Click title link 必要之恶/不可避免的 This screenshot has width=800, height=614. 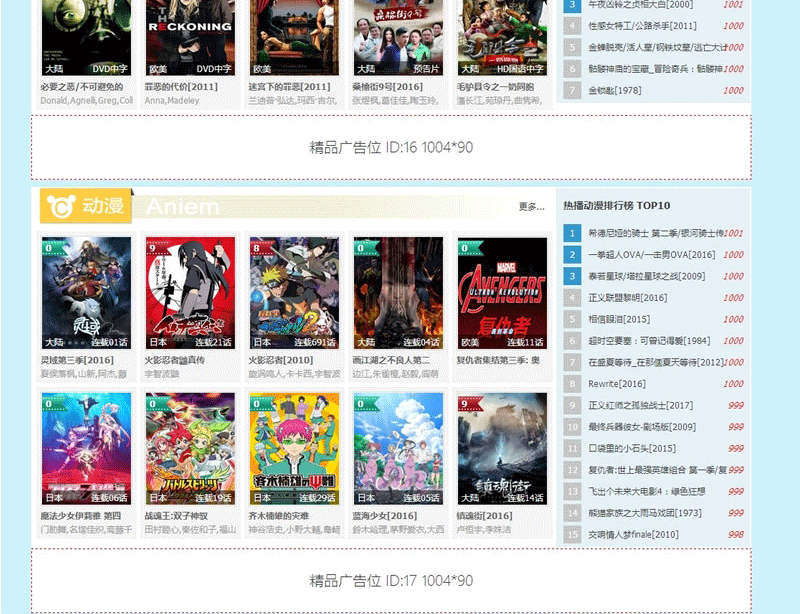(x=82, y=87)
